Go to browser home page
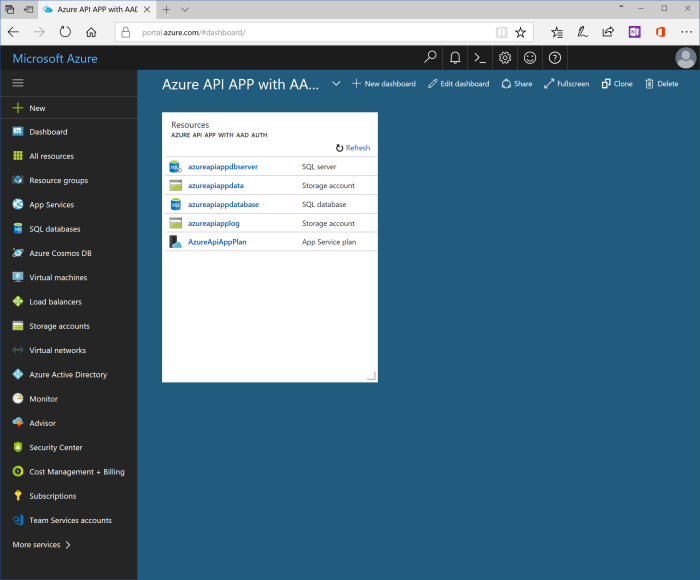Image resolution: width=700 pixels, height=580 pixels. click(x=91, y=32)
